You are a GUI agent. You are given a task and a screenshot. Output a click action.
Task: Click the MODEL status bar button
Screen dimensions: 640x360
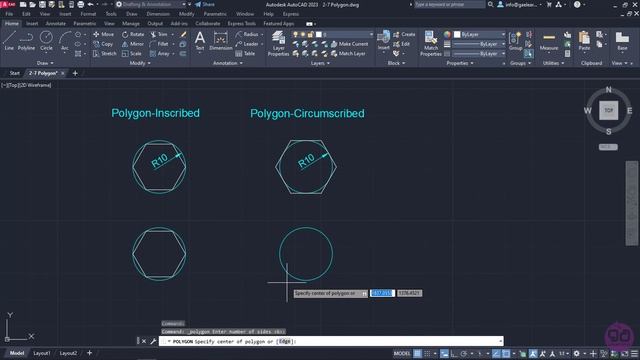pyautogui.click(x=402, y=353)
